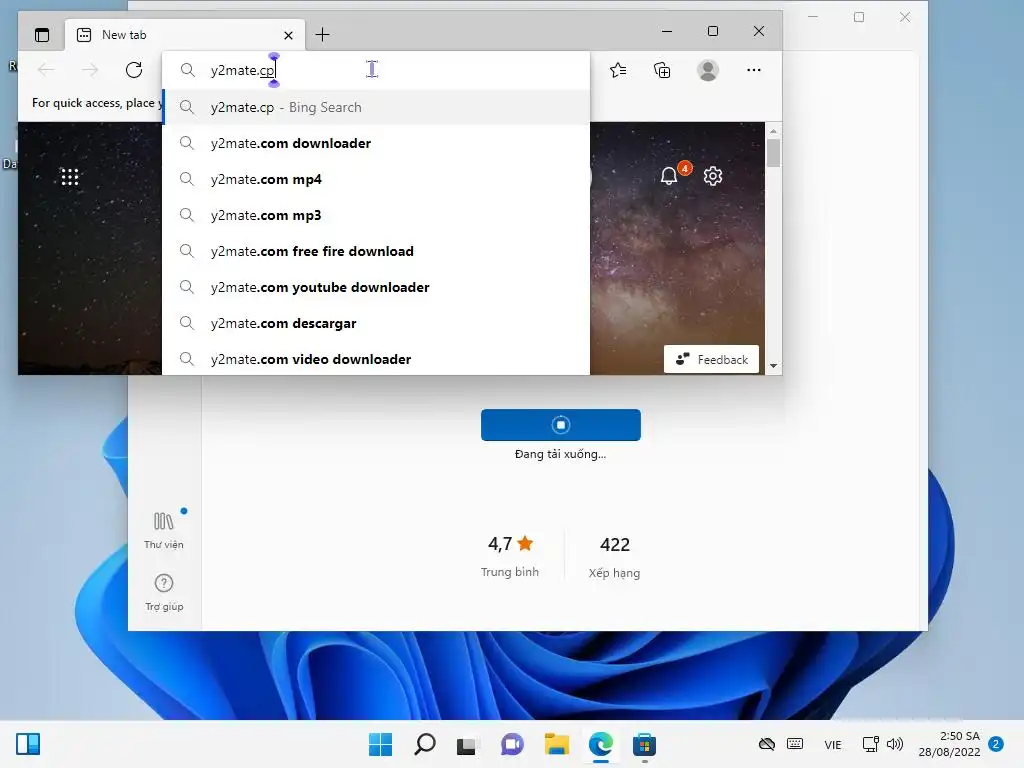Open Chat app on the taskbar
This screenshot has width=1024, height=768.
click(513, 744)
